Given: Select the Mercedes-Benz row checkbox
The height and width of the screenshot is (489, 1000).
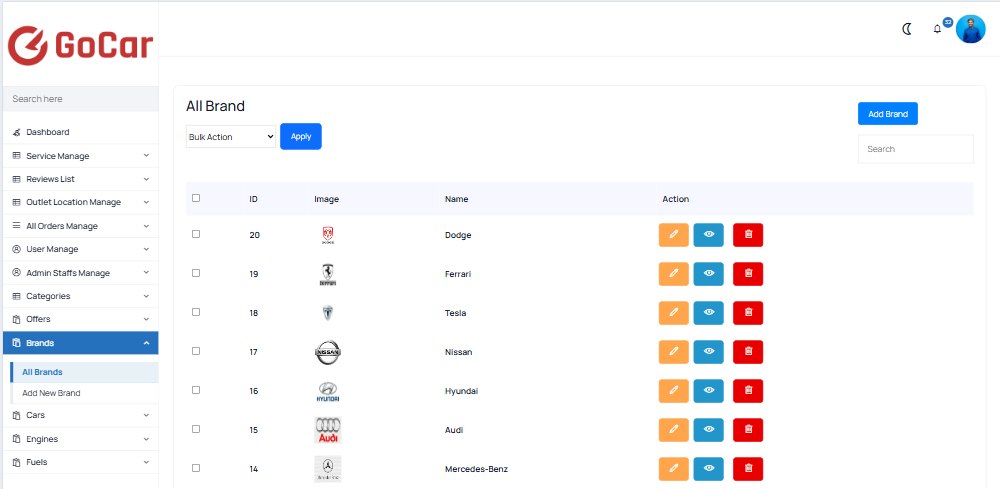Looking at the screenshot, I should pos(196,467).
